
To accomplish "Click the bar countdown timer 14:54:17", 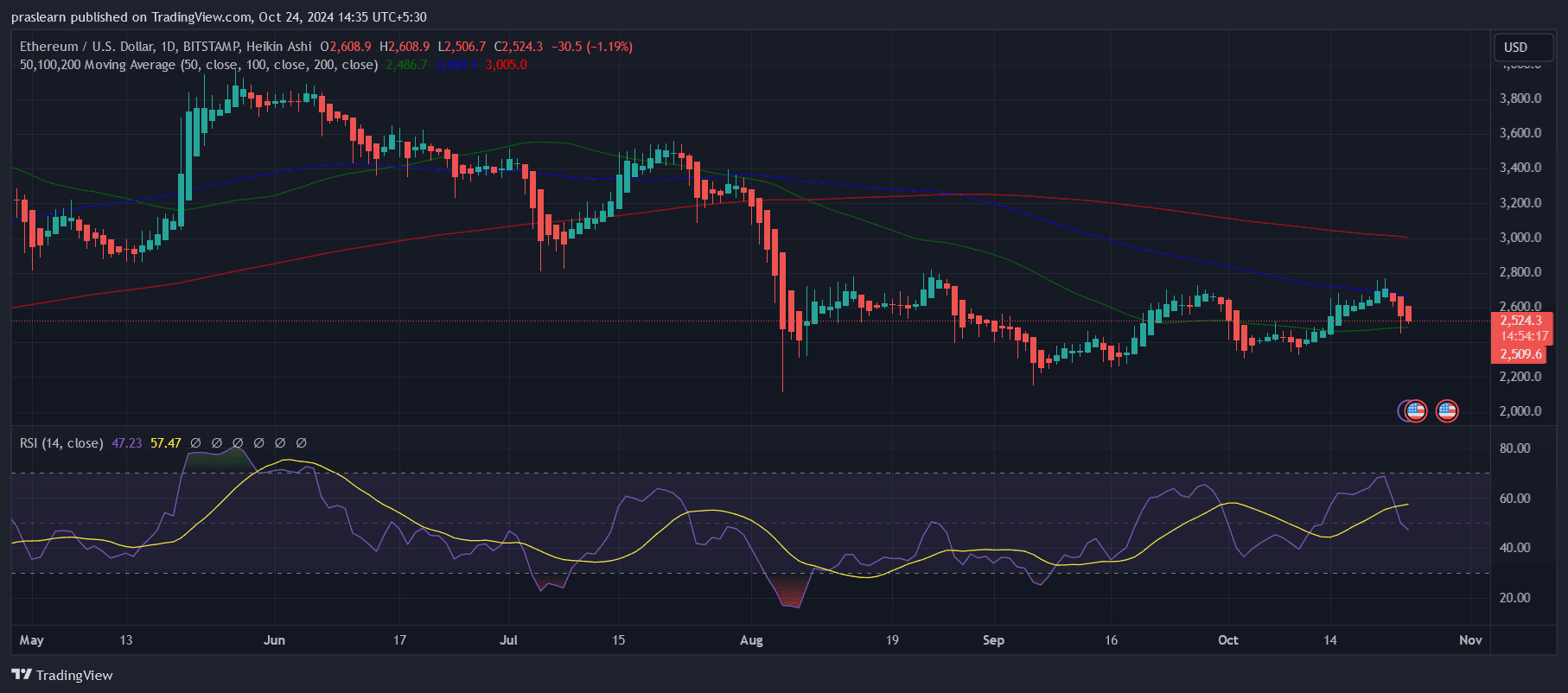I will click(x=1524, y=336).
